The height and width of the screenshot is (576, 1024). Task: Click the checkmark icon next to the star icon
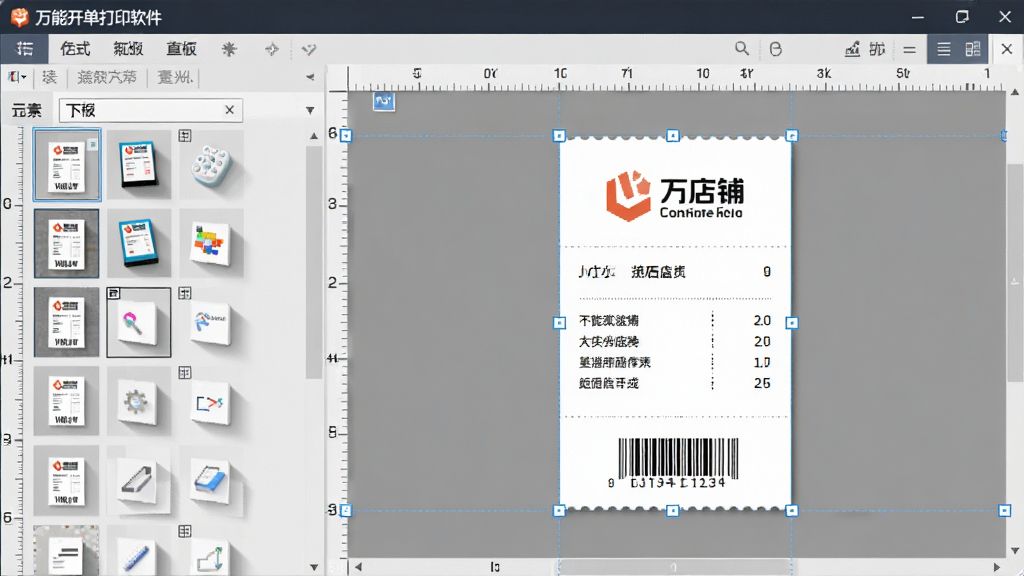309,49
